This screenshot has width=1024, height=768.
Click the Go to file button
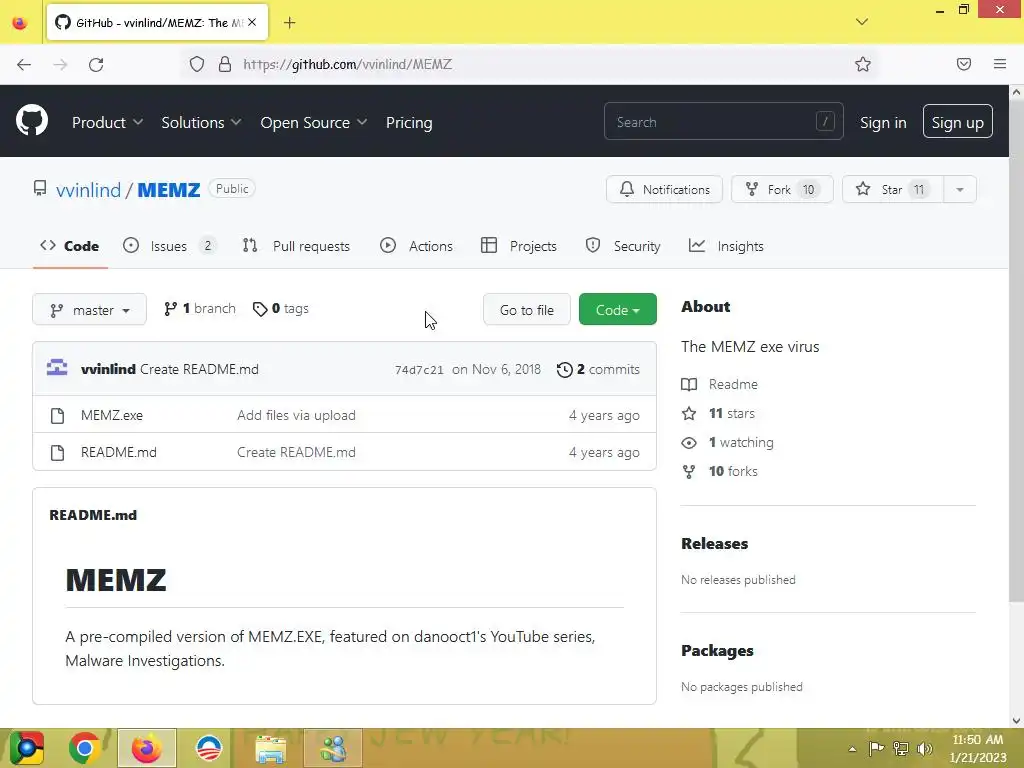[x=526, y=310]
